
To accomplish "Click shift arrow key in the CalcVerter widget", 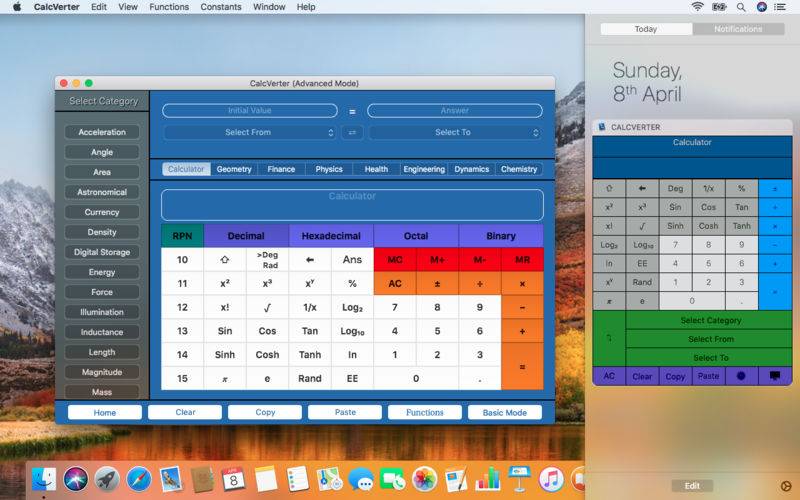I will (609, 188).
